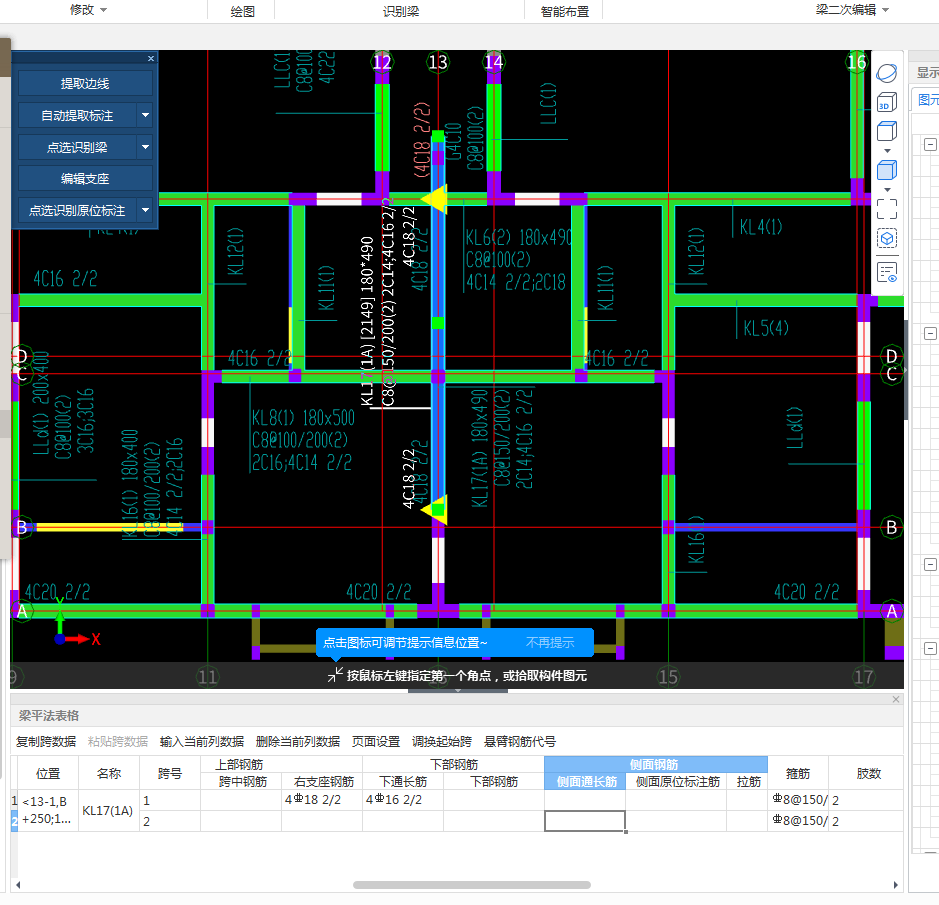The width and height of the screenshot is (939, 905).
Task: Click the 自动提取标注 button
Action: click(77, 115)
